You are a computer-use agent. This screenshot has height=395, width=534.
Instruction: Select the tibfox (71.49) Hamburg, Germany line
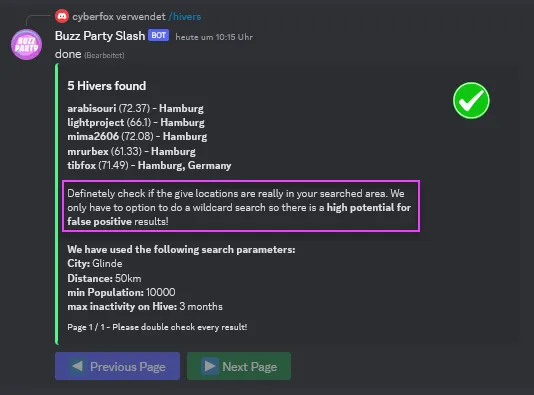coord(149,165)
